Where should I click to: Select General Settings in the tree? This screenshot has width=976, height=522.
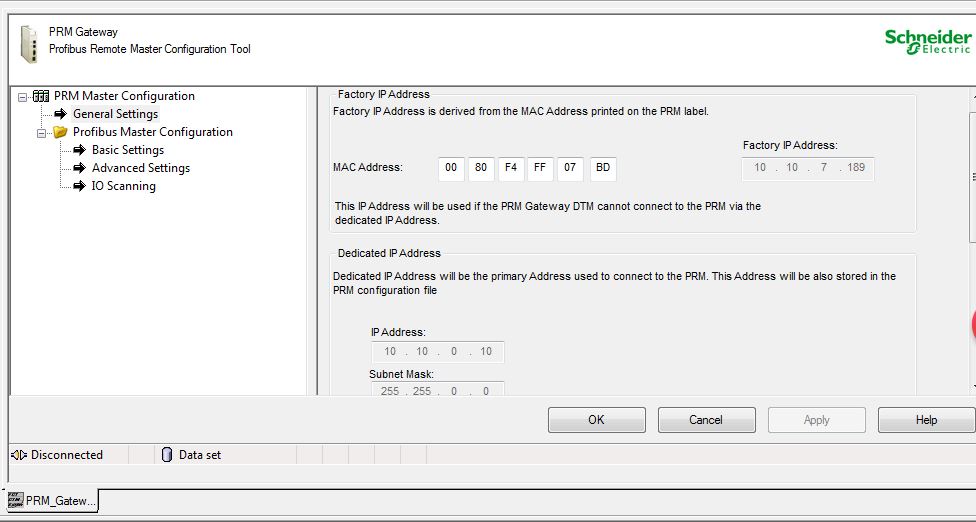click(x=115, y=114)
